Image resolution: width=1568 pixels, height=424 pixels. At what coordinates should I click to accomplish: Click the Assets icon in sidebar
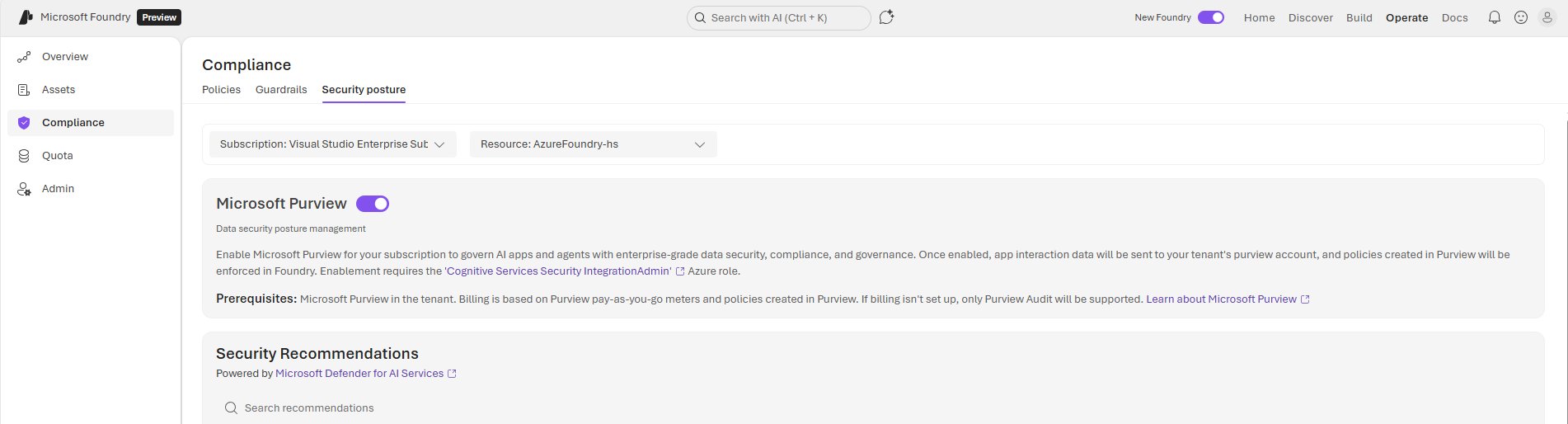click(x=24, y=90)
